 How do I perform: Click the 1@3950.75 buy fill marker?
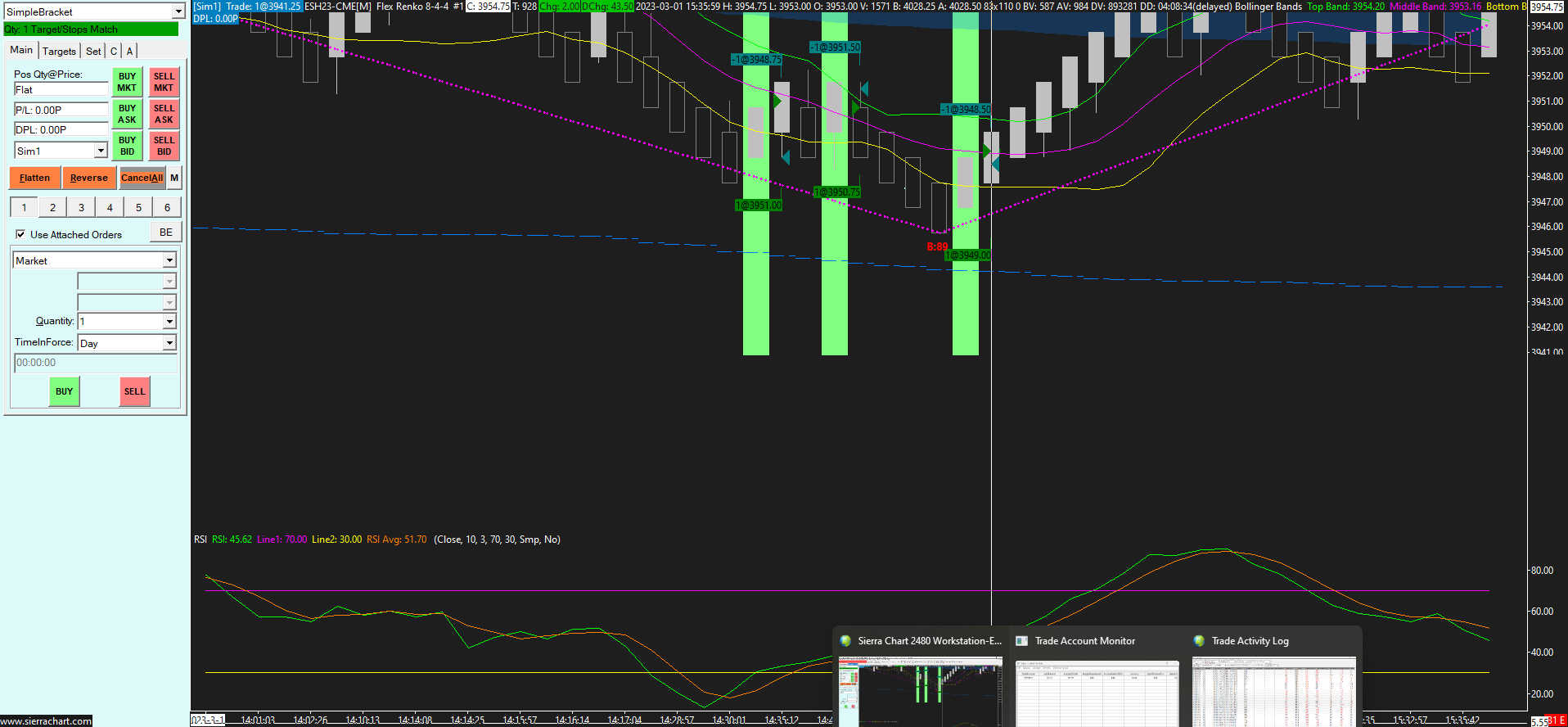[x=837, y=192]
